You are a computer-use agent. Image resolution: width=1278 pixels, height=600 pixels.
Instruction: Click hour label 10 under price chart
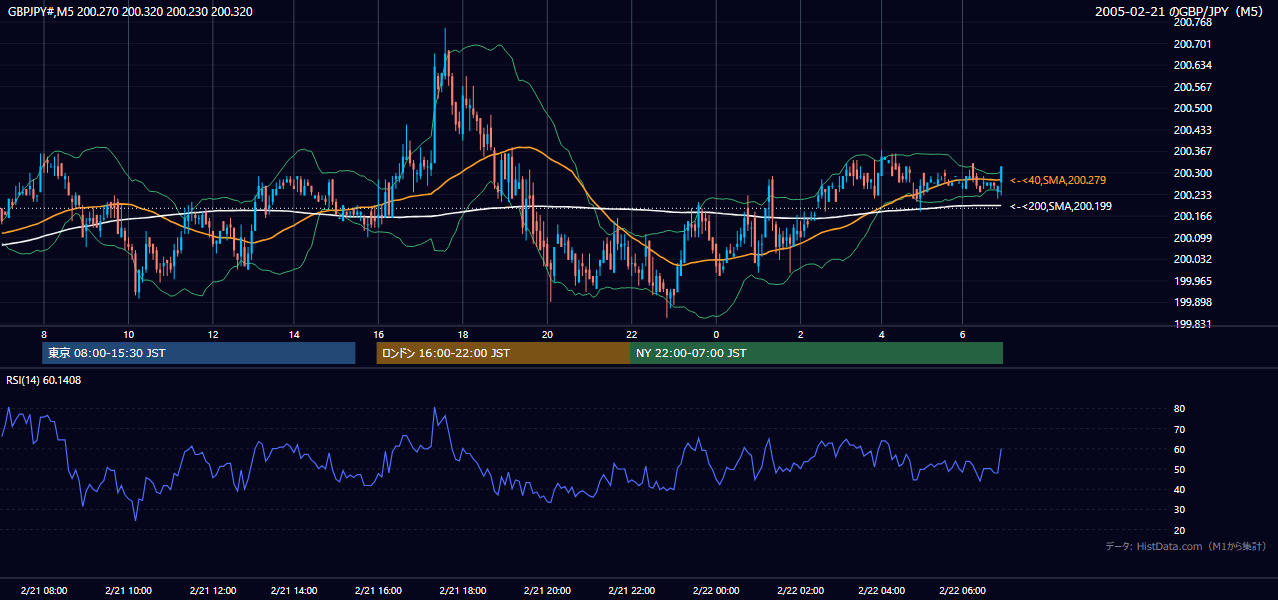[128, 334]
